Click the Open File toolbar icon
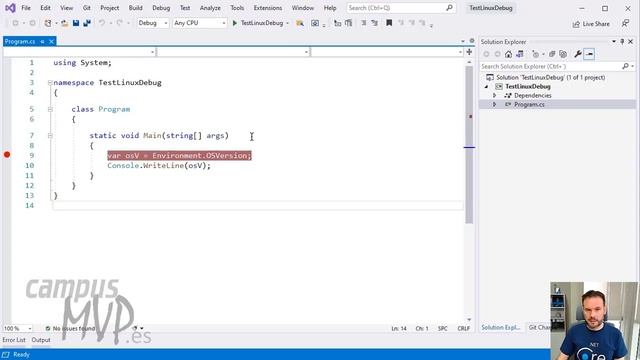Image resolution: width=640 pixels, height=360 pixels. tap(65, 23)
